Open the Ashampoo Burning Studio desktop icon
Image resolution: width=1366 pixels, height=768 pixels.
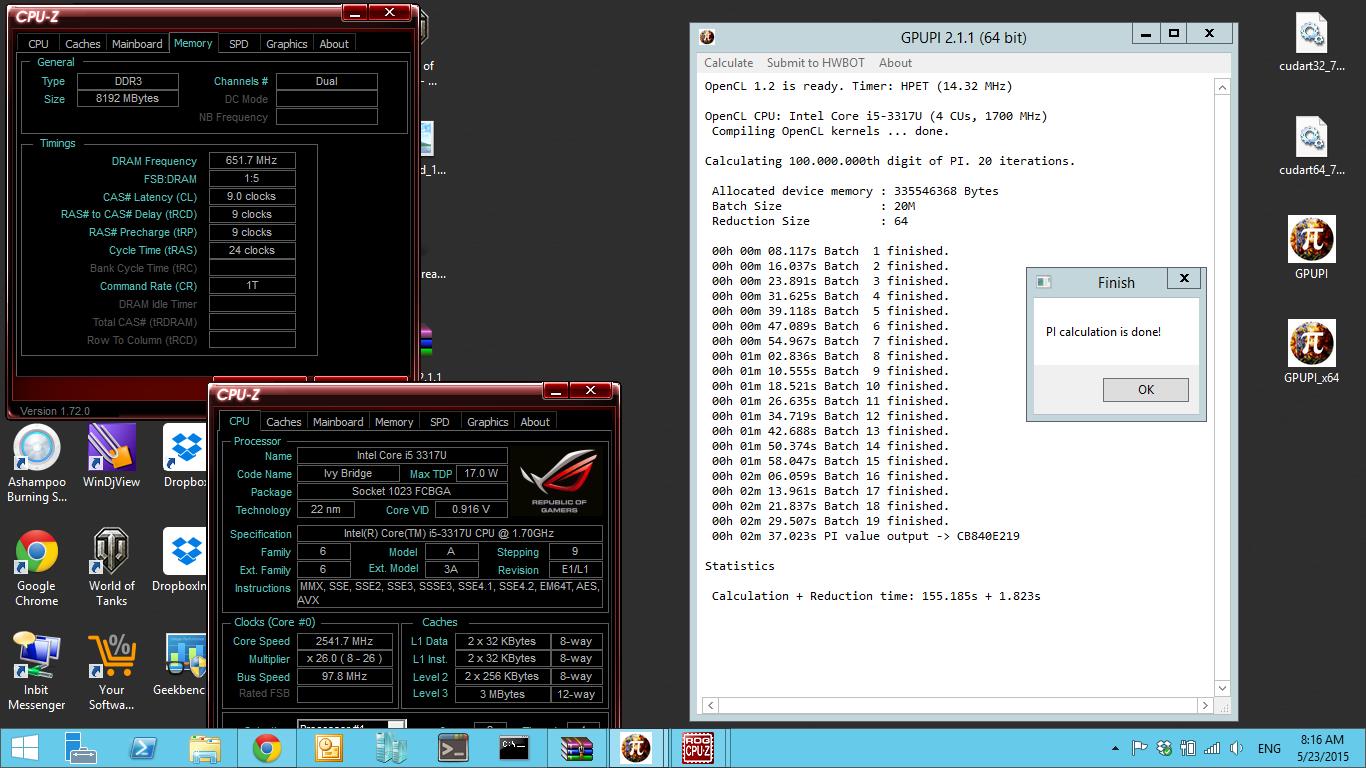tap(36, 462)
